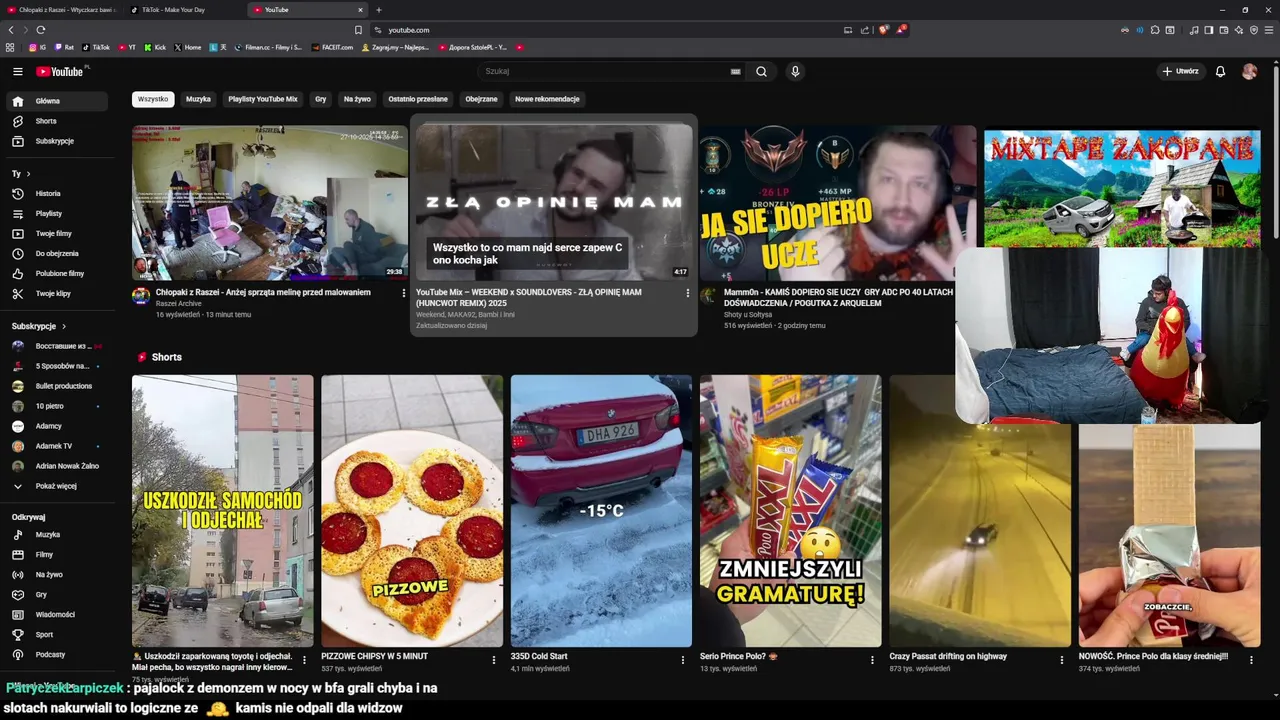Image resolution: width=1280 pixels, height=720 pixels.
Task: Reload the page with browser refresh button
Action: tap(40, 30)
